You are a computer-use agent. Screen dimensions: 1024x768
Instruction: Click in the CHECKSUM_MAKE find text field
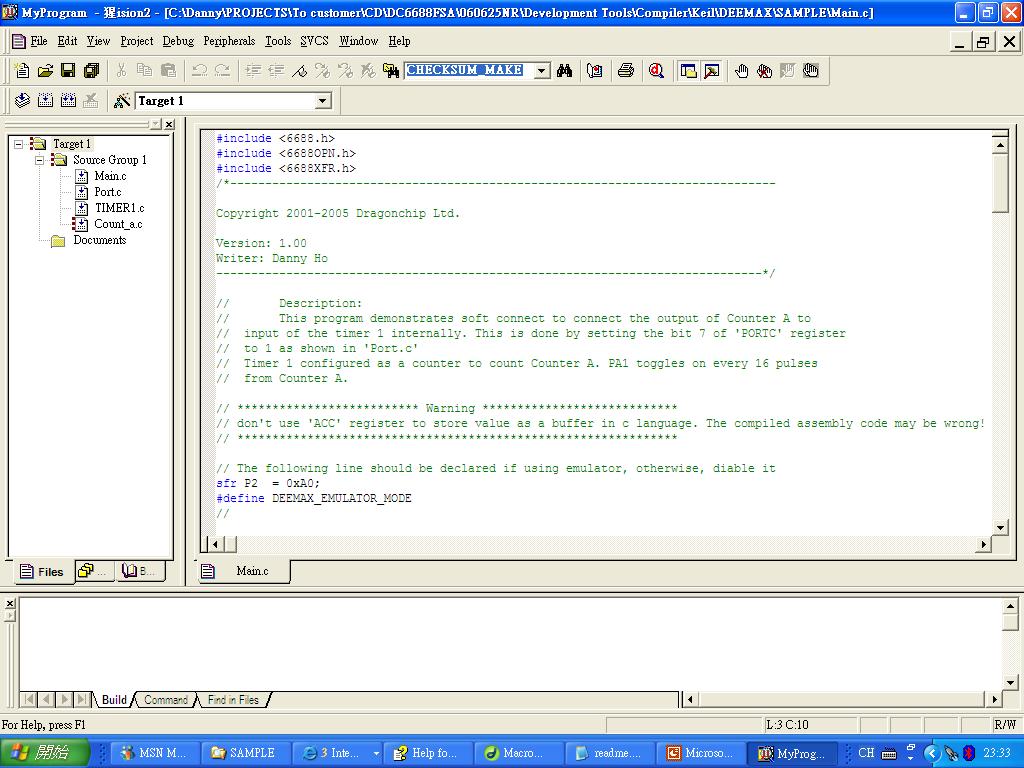tap(468, 70)
